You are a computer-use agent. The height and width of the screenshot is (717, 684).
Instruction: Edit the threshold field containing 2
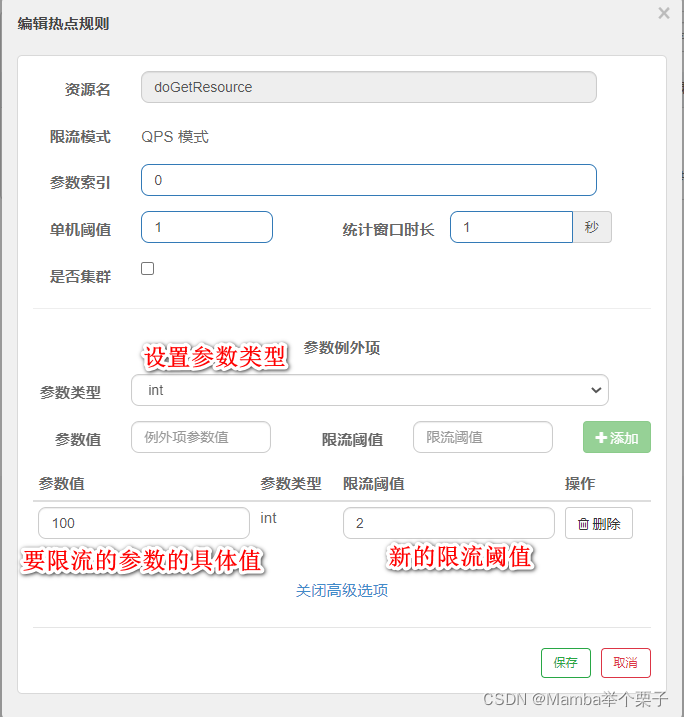[x=449, y=523]
